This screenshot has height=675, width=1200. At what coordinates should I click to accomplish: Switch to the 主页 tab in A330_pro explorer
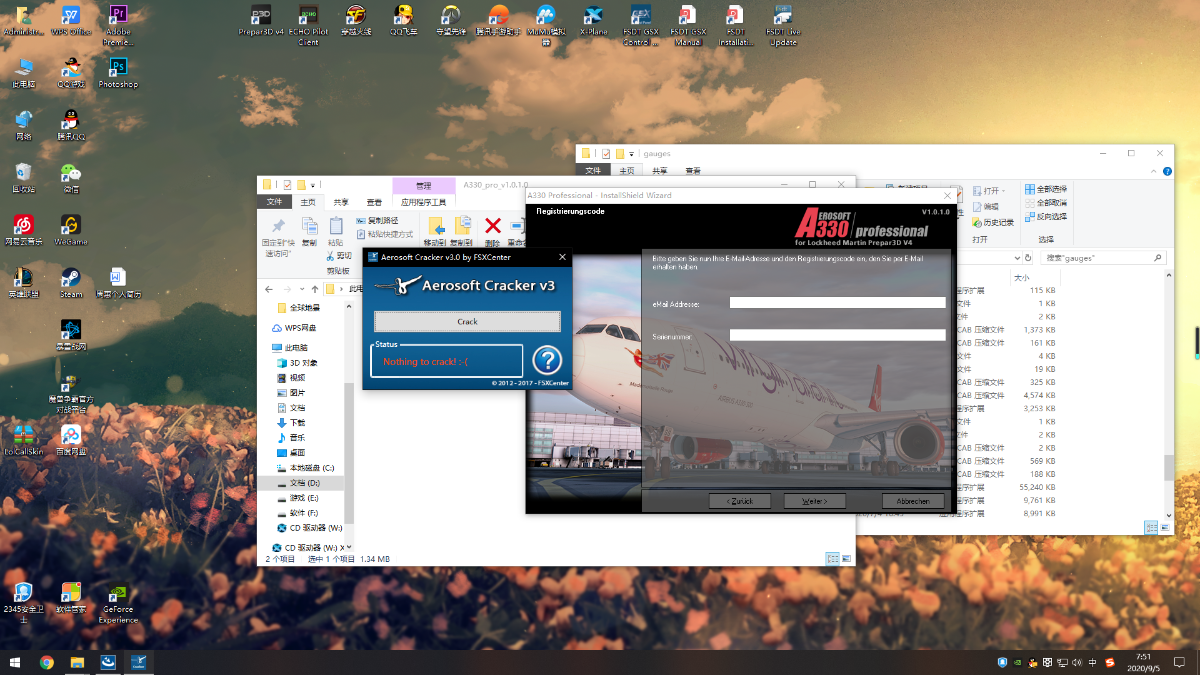pyautogui.click(x=308, y=201)
